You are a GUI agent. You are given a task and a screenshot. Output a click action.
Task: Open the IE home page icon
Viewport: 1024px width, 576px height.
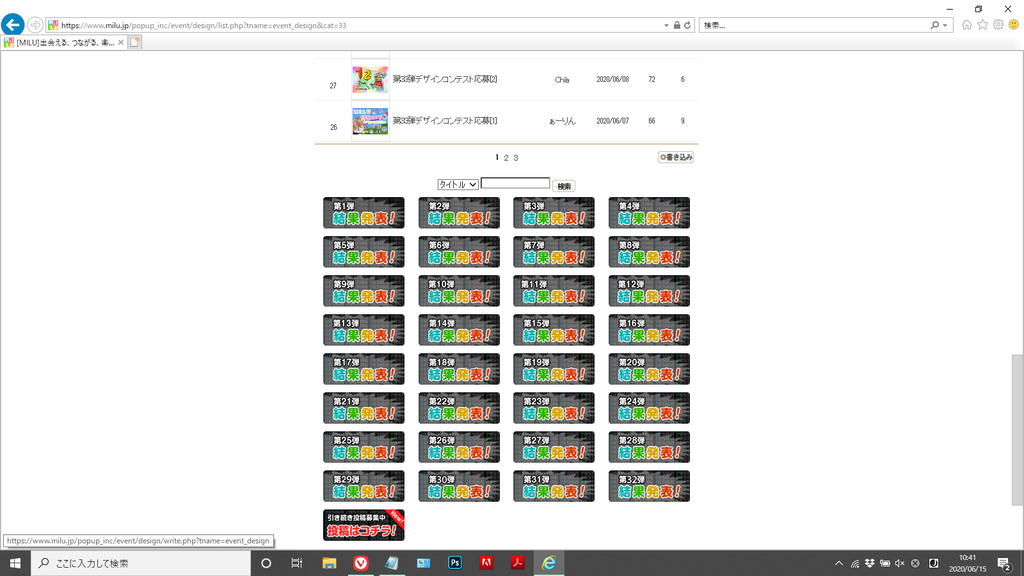coord(967,25)
